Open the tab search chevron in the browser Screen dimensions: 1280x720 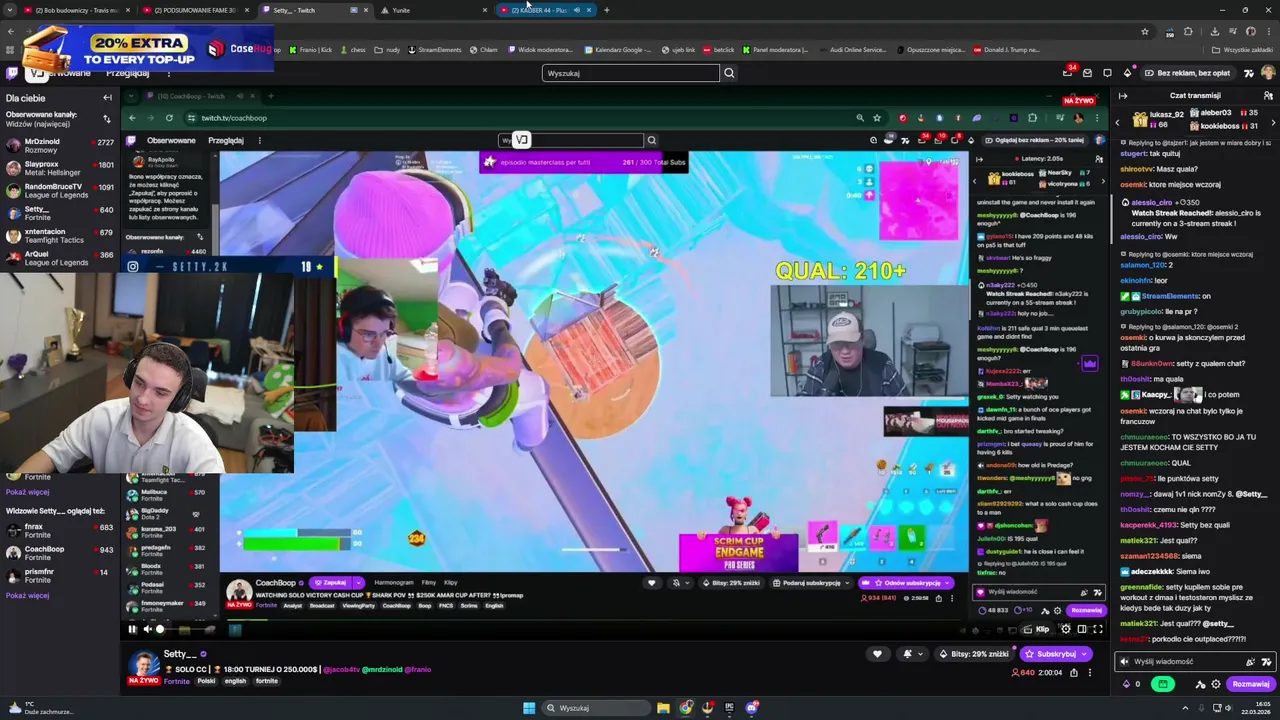(x=9, y=10)
